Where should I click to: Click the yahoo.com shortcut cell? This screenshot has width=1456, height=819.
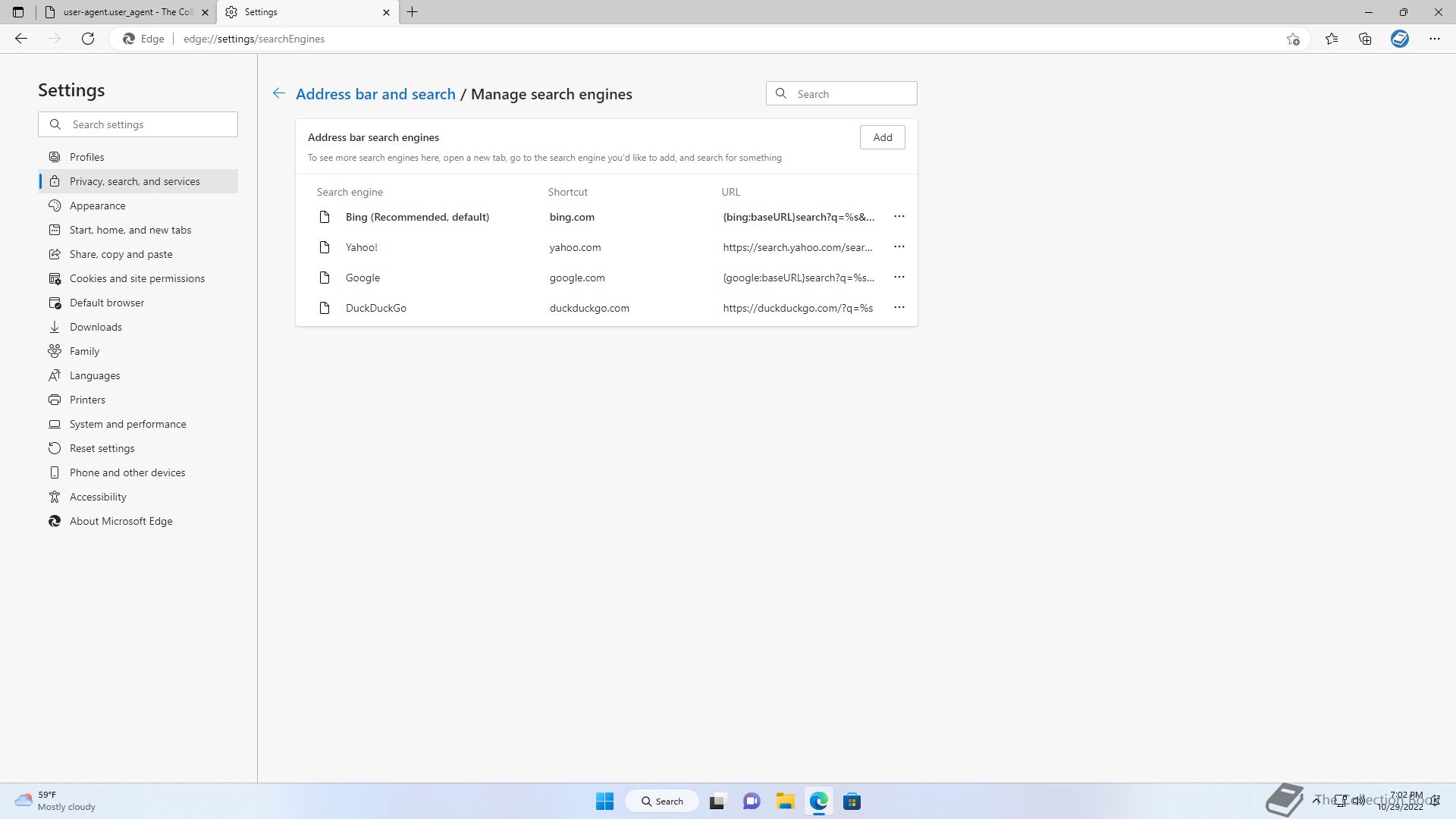(x=575, y=247)
